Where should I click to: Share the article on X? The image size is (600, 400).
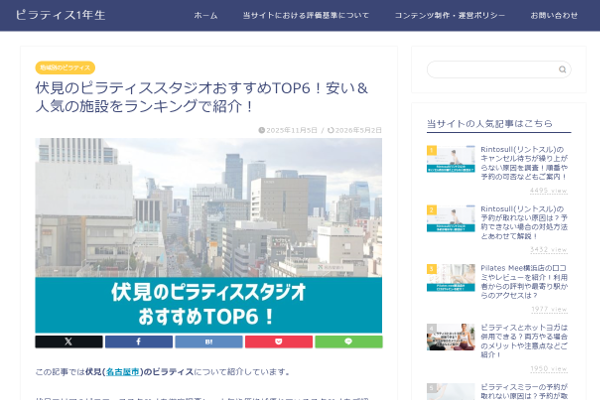click(69, 341)
